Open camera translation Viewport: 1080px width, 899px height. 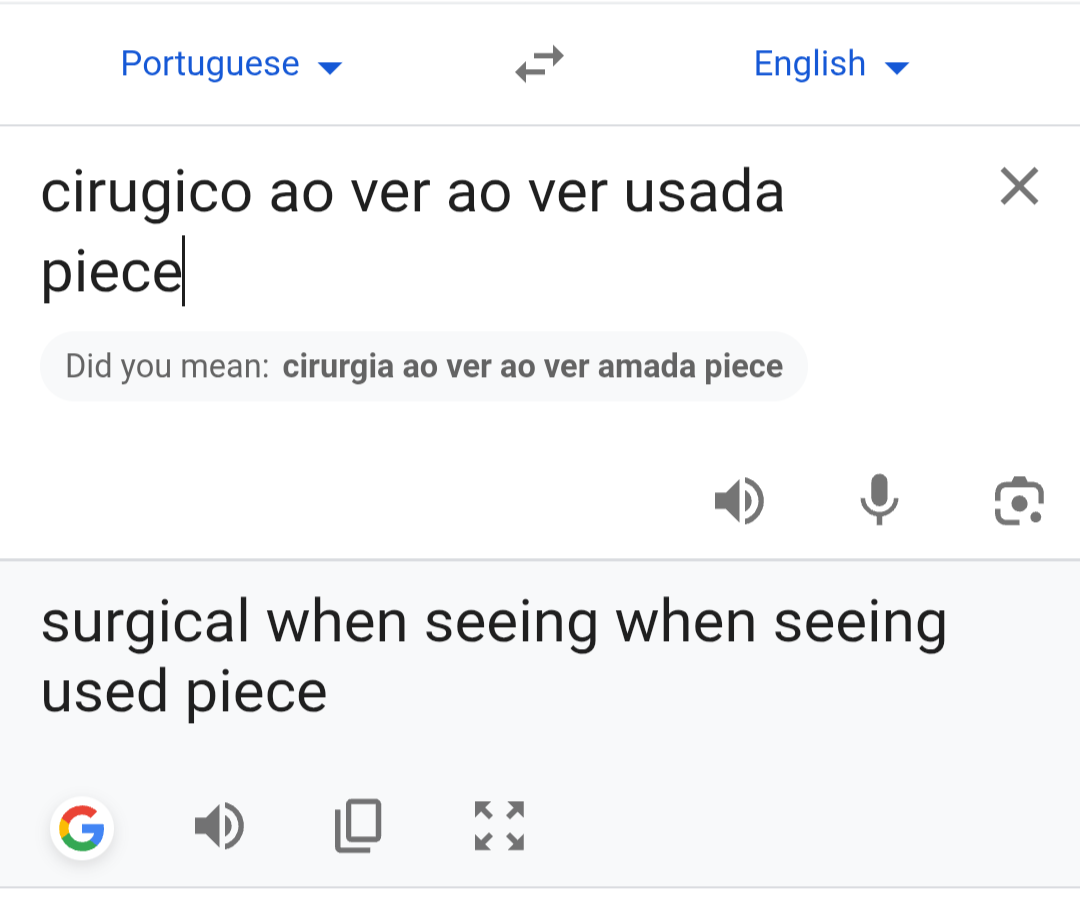click(1019, 501)
